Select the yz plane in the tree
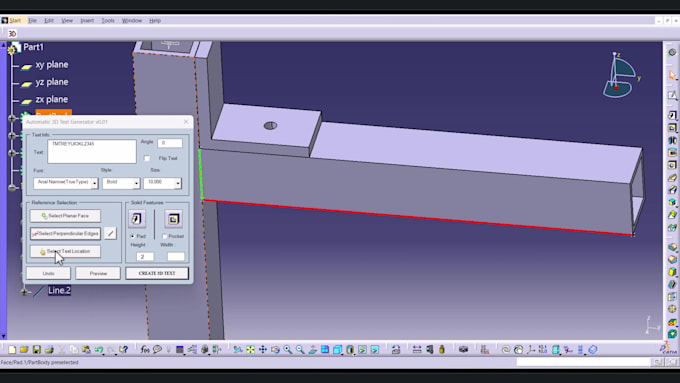 coord(52,82)
